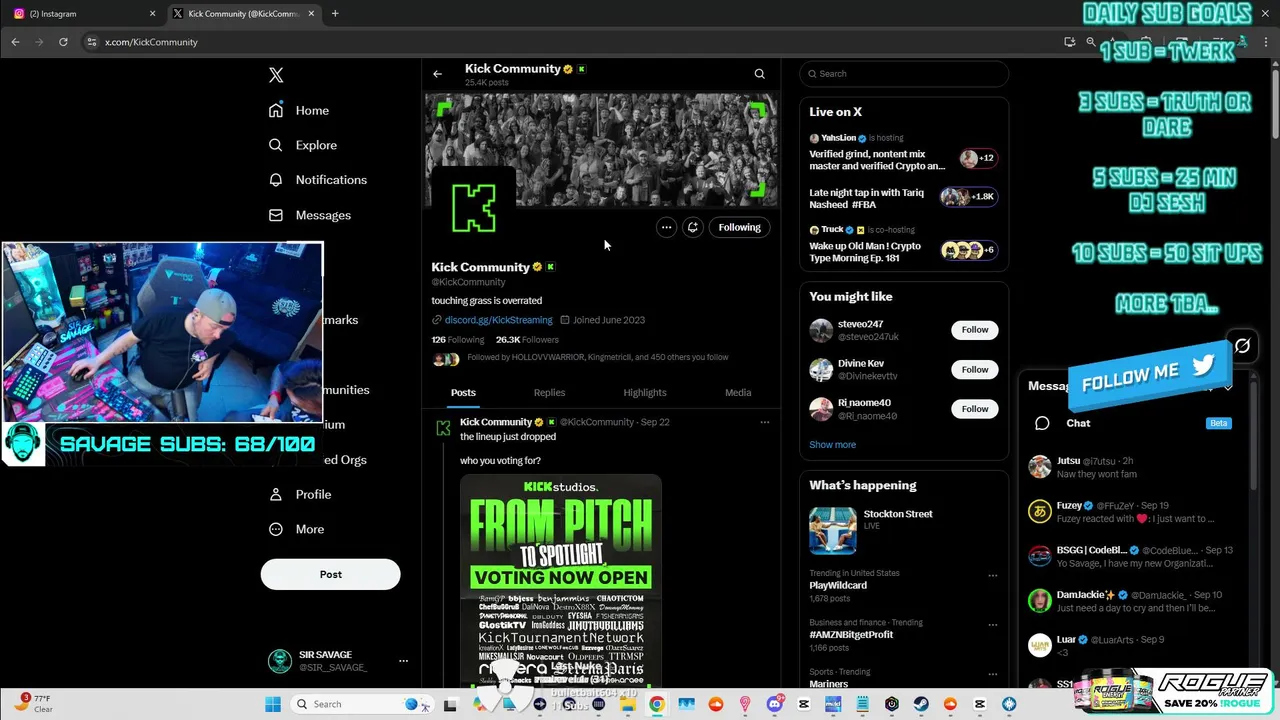1280x720 pixels.
Task: Open SIR SAVAGE account switcher dots
Action: [x=403, y=661]
